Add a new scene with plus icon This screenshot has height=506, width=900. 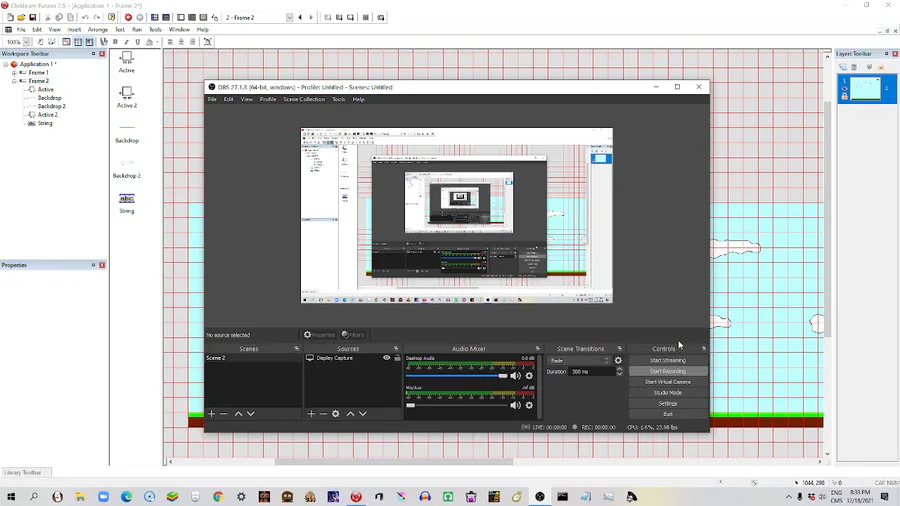(211, 414)
